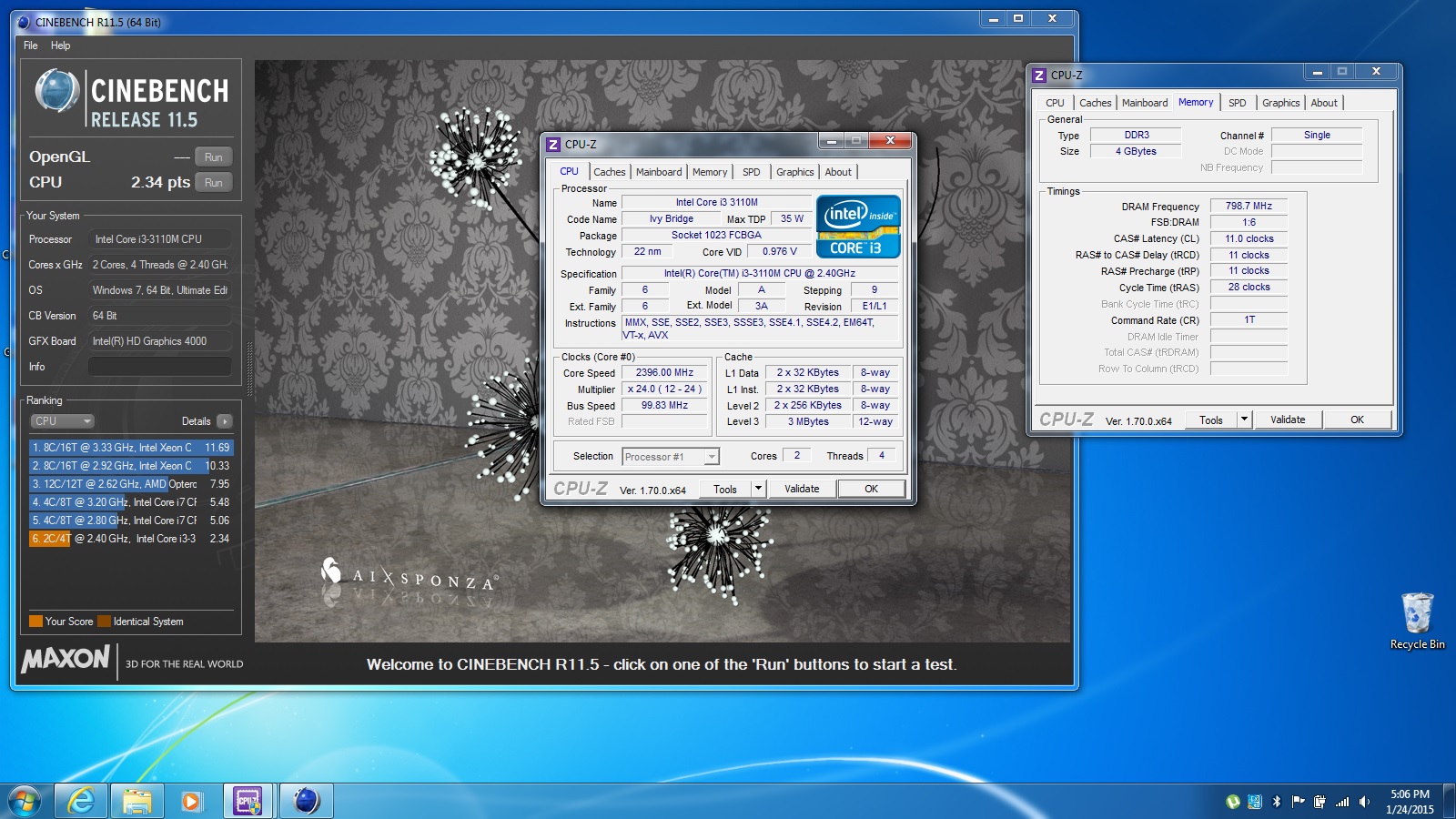Click the volume speaker tray icon
The image size is (1456, 819).
click(1364, 802)
